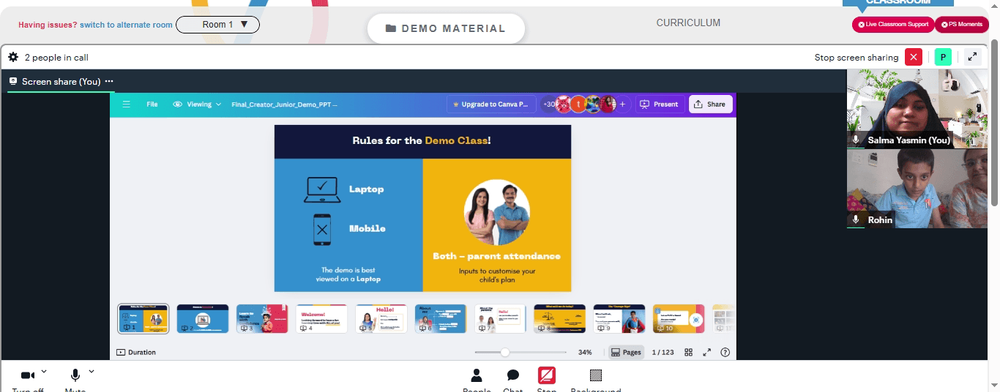Click Canva fullscreen arrows icon
The image size is (1000, 392).
(x=707, y=352)
